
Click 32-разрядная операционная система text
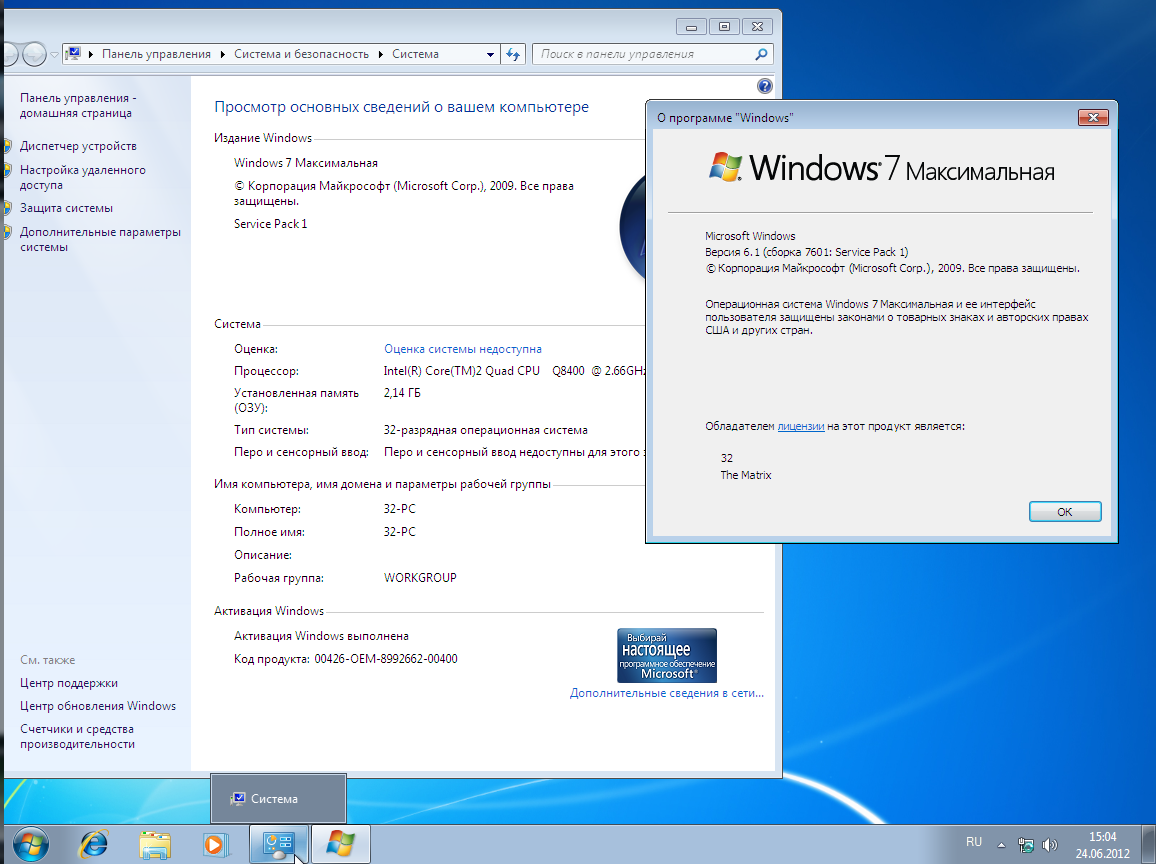pos(486,431)
